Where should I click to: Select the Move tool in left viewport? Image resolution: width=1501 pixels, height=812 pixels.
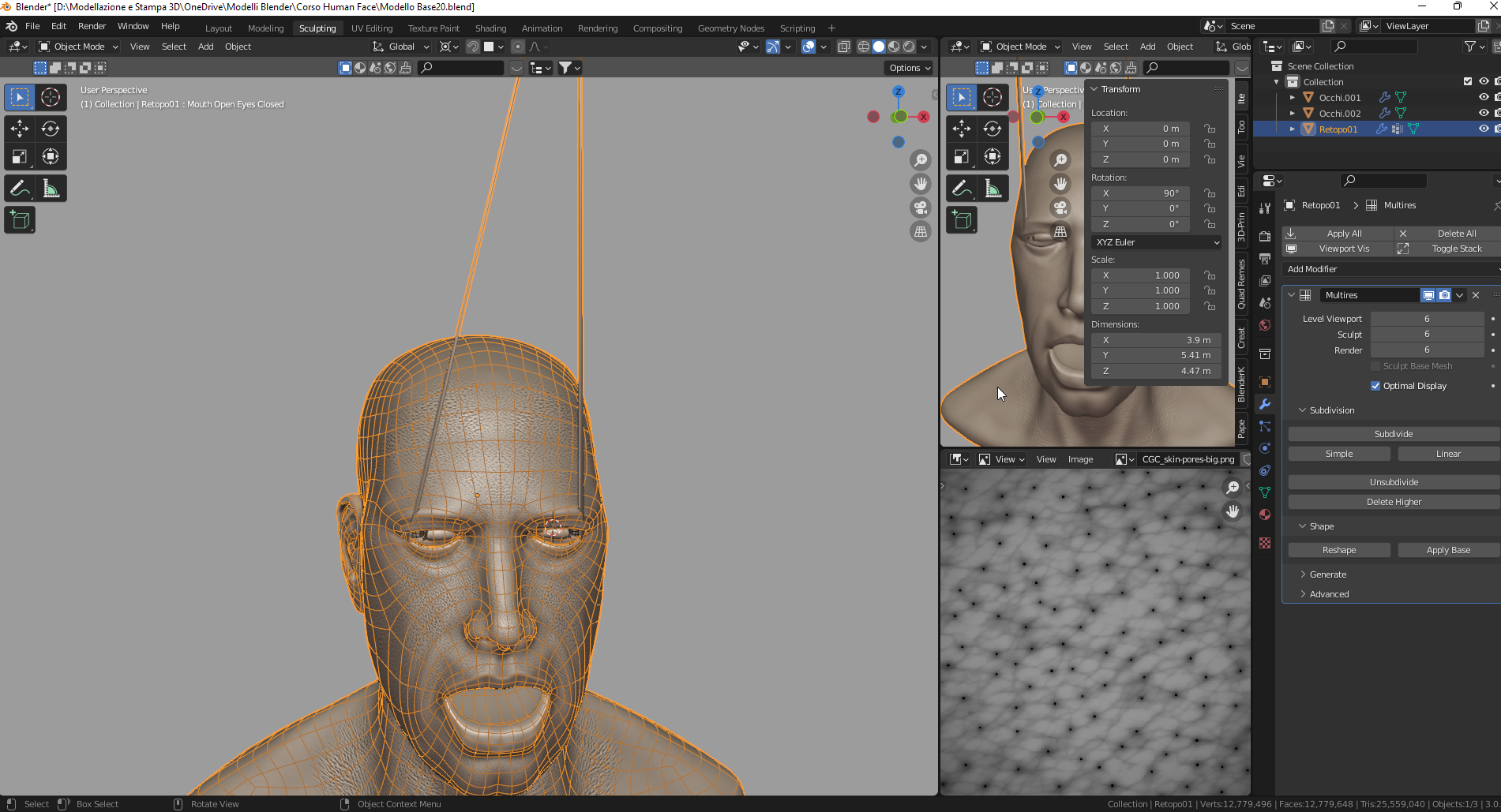point(20,129)
